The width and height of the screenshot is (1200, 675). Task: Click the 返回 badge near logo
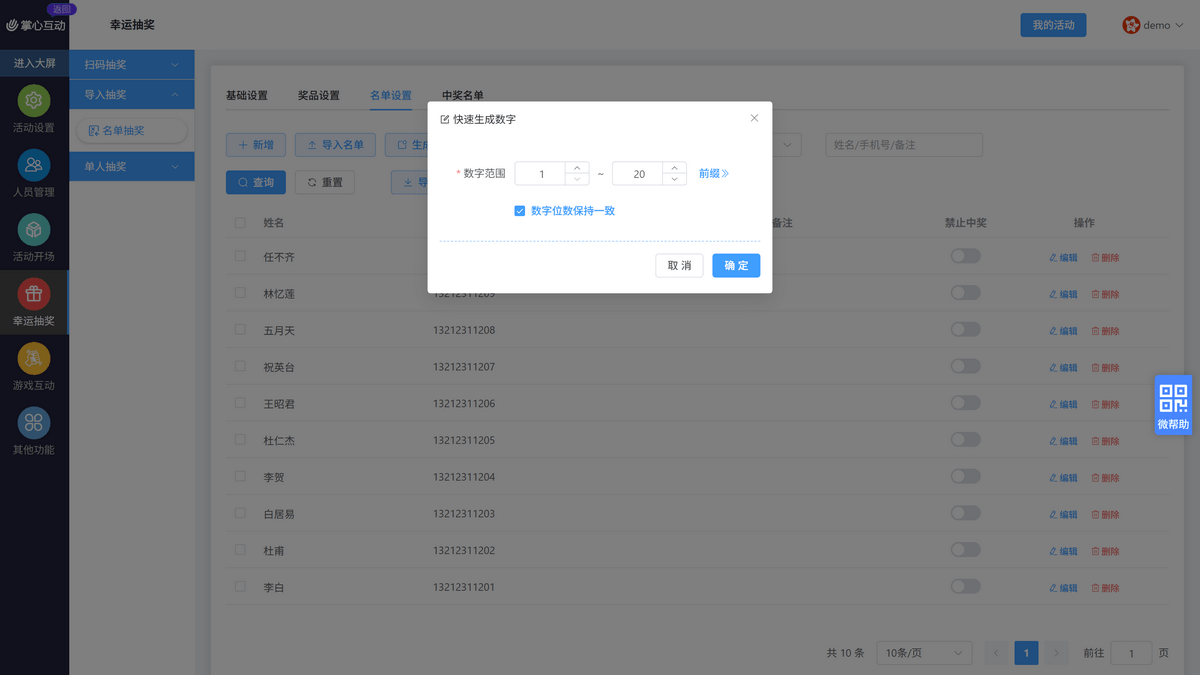61,8
